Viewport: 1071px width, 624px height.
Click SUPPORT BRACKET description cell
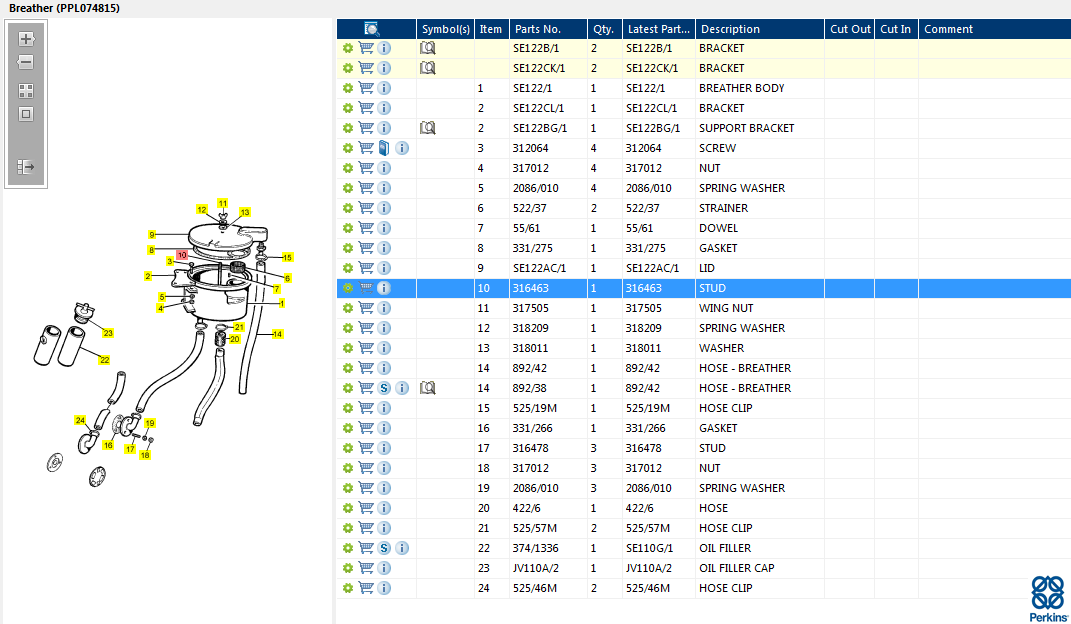tap(747, 128)
